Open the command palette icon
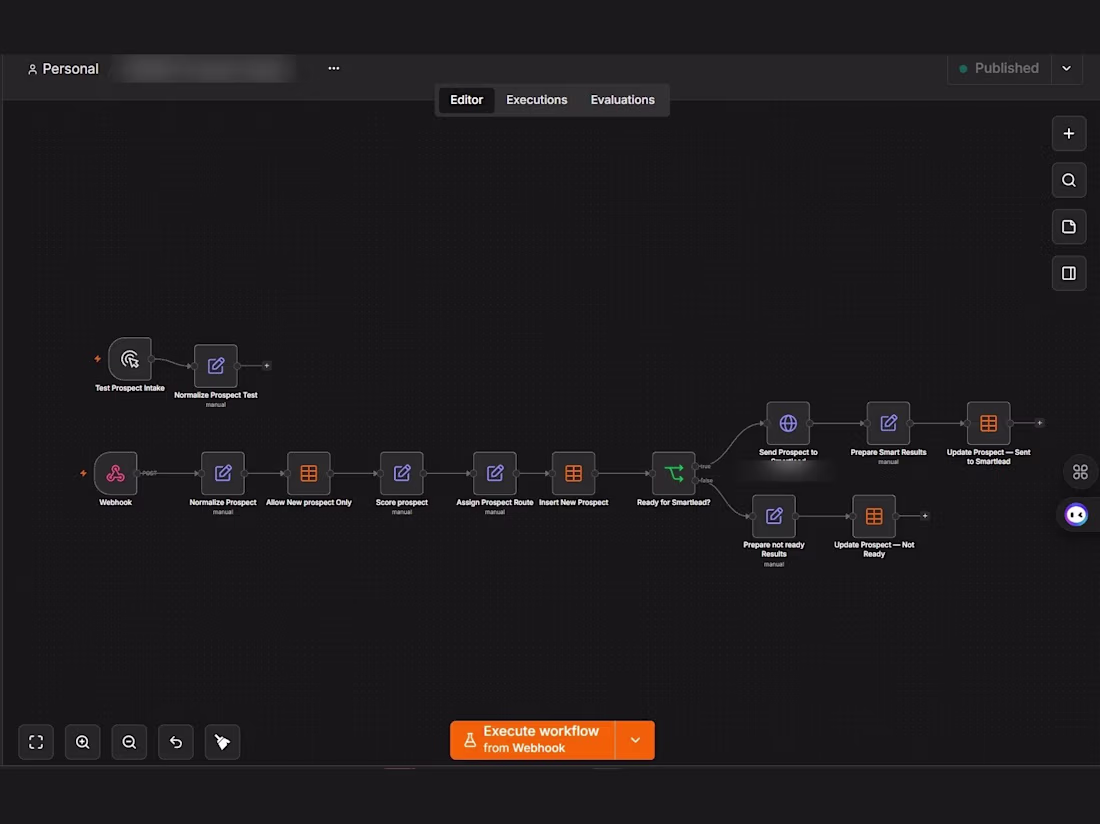Image resolution: width=1100 pixels, height=824 pixels. click(x=1080, y=472)
